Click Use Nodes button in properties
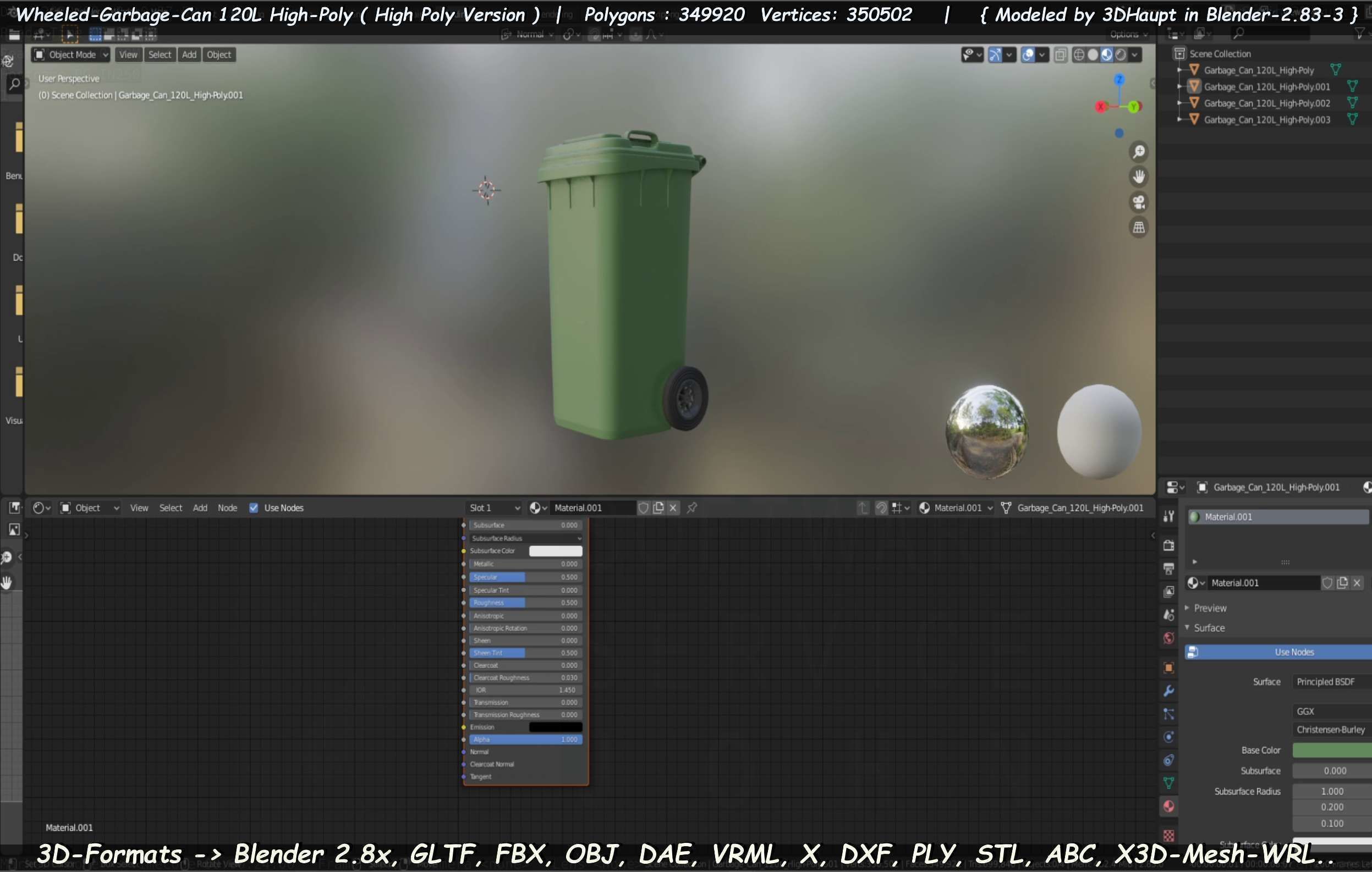Image resolution: width=1372 pixels, height=872 pixels. (x=1278, y=652)
